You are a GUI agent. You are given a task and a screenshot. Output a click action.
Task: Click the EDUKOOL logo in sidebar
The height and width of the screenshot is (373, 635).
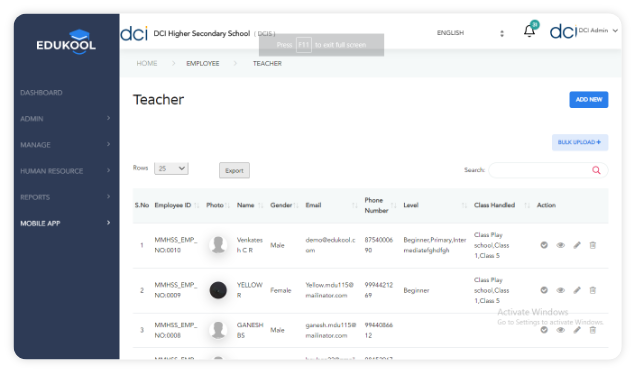click(66, 42)
